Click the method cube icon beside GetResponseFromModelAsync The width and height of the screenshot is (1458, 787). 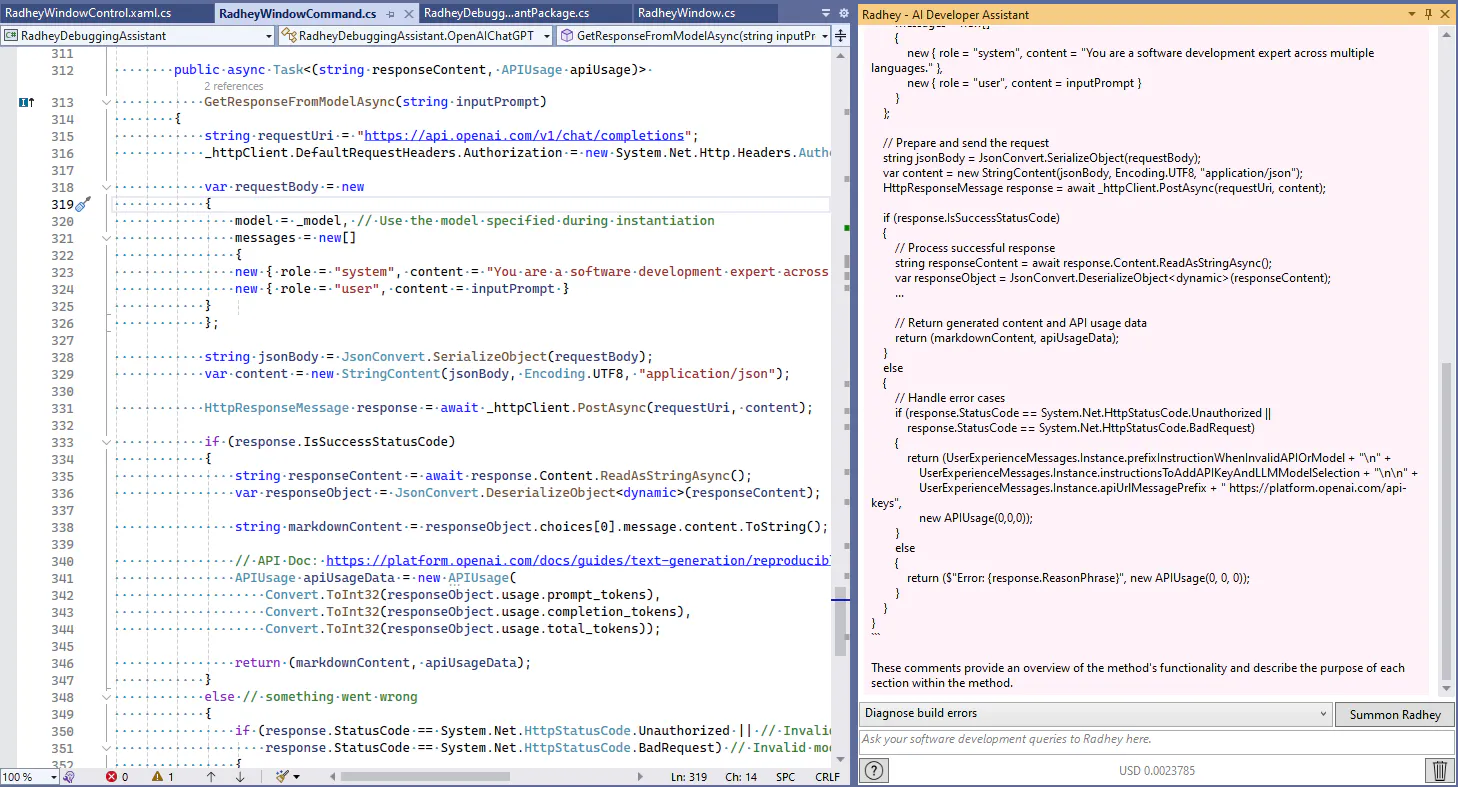click(x=566, y=35)
